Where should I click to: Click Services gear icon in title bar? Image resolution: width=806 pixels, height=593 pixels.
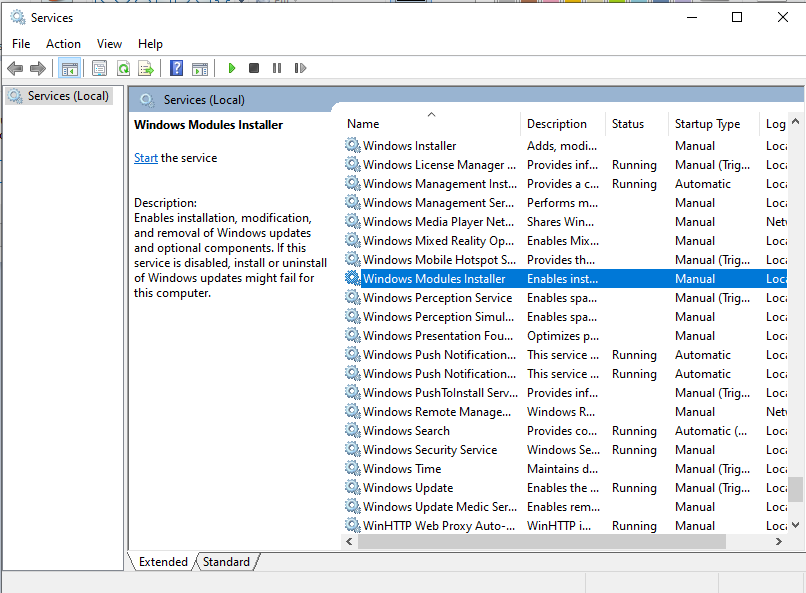[18, 17]
